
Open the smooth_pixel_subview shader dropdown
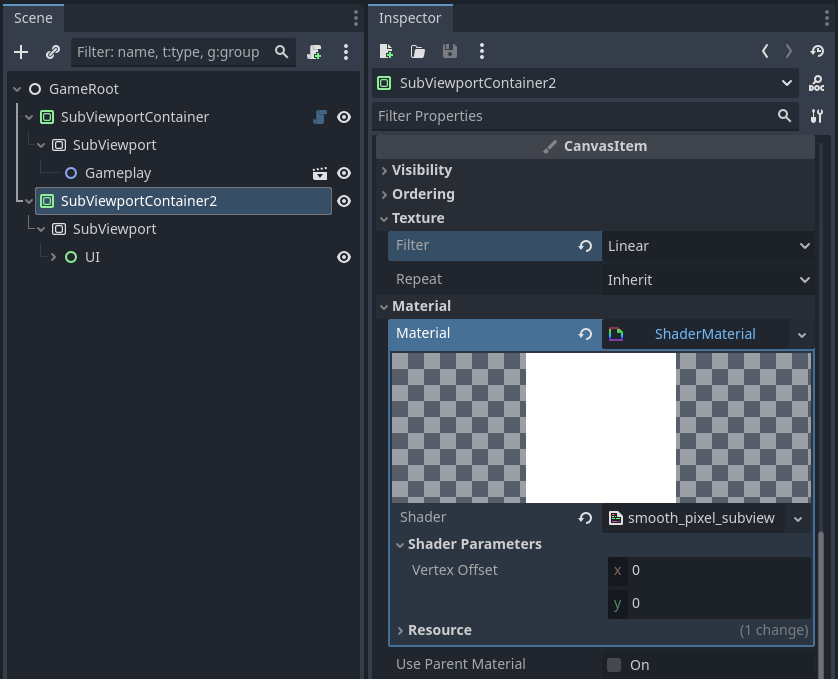tap(798, 518)
